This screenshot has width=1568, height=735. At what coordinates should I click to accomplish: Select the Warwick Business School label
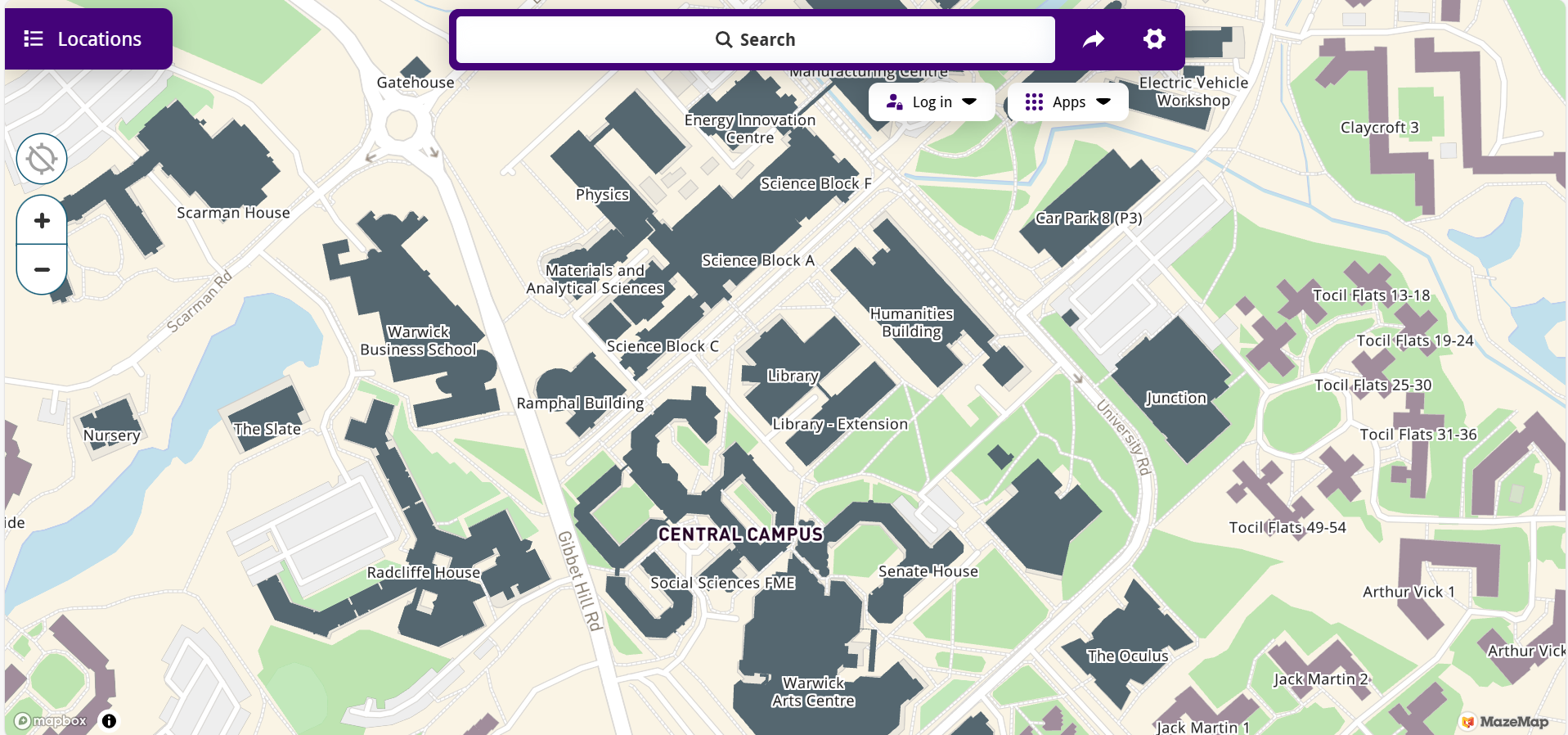[x=418, y=340]
